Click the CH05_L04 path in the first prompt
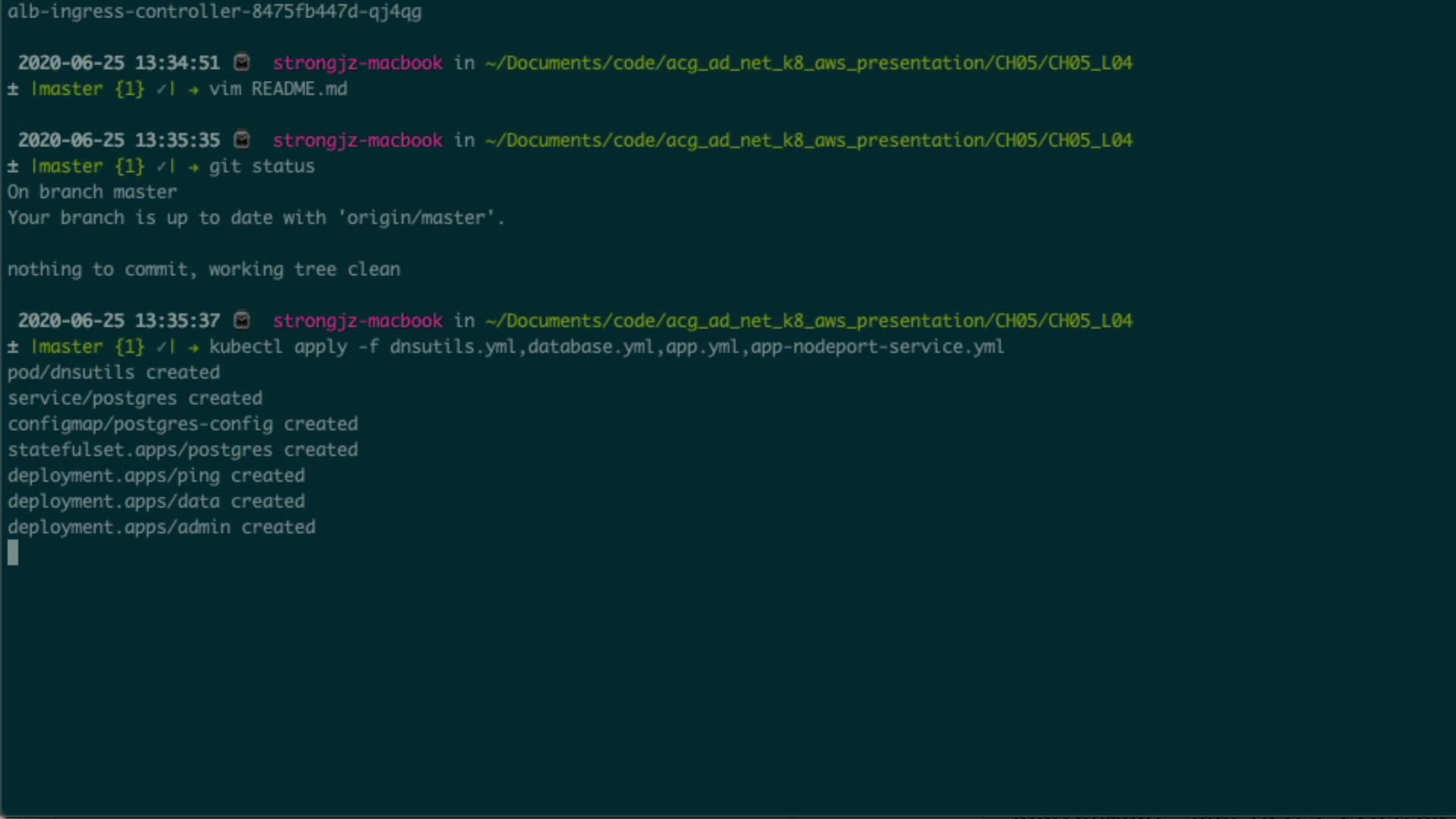This screenshot has width=1456, height=819. coord(1090,63)
